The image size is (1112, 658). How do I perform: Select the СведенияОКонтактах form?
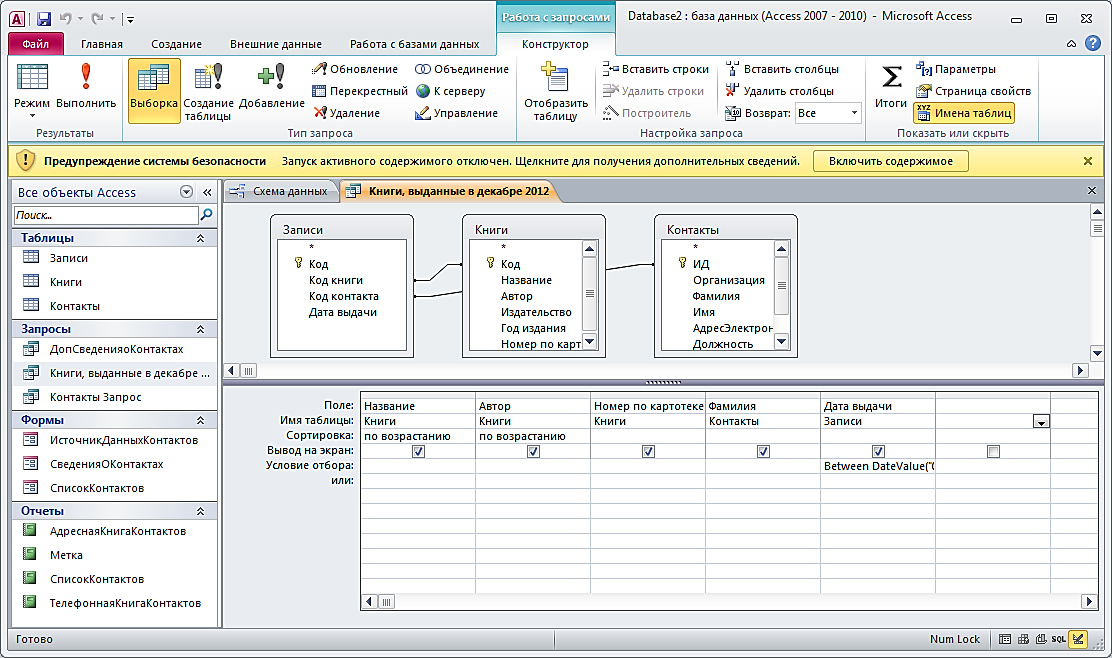[115, 464]
